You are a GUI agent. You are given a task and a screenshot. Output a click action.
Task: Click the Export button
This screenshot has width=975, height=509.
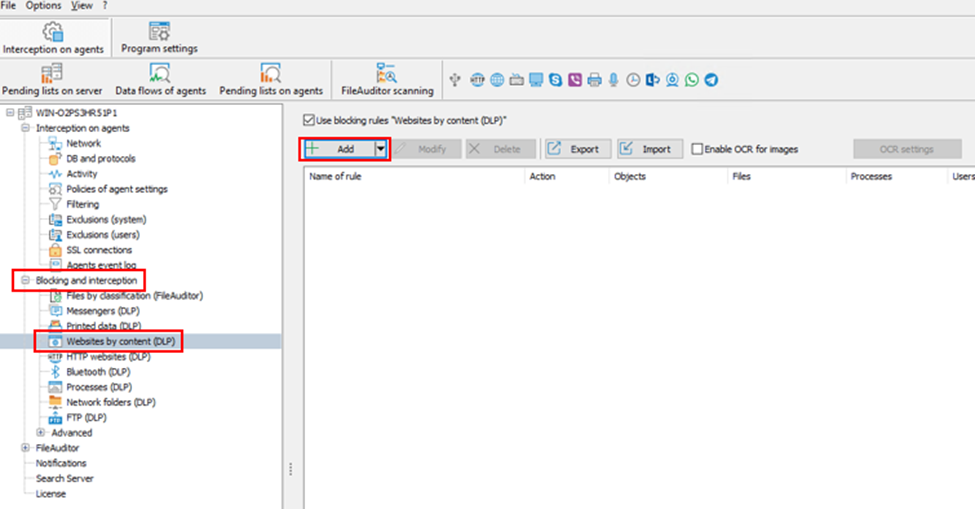point(574,149)
